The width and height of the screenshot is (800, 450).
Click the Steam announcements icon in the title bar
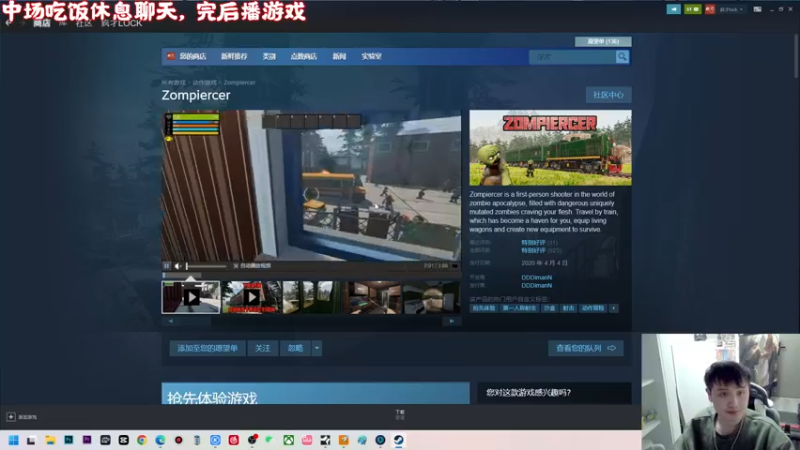pyautogui.click(x=673, y=9)
